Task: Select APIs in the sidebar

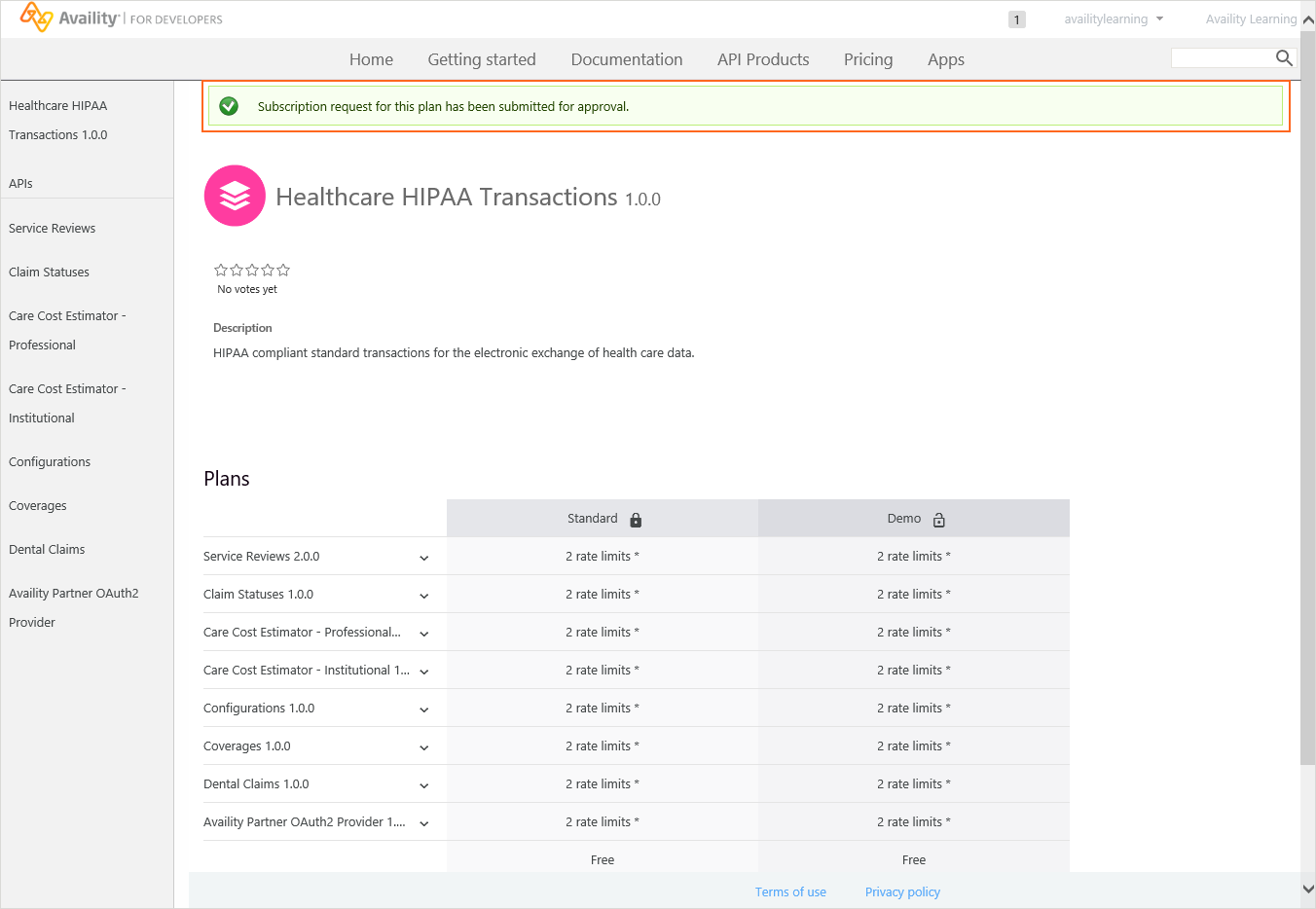Action: click(x=20, y=183)
